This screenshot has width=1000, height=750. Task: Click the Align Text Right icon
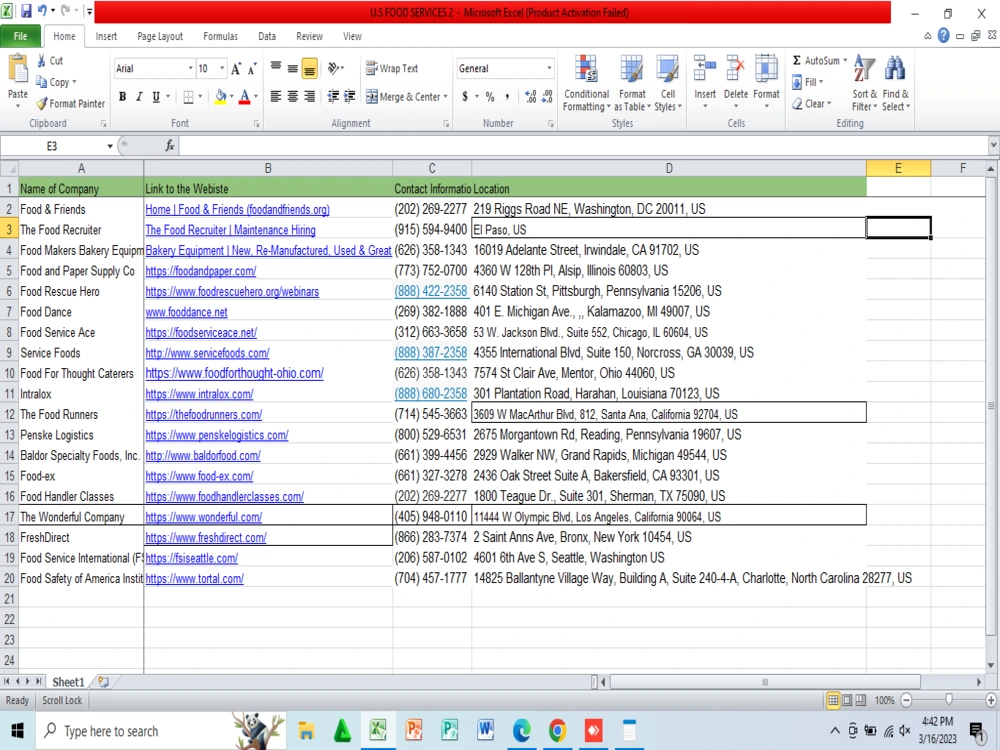coord(309,96)
